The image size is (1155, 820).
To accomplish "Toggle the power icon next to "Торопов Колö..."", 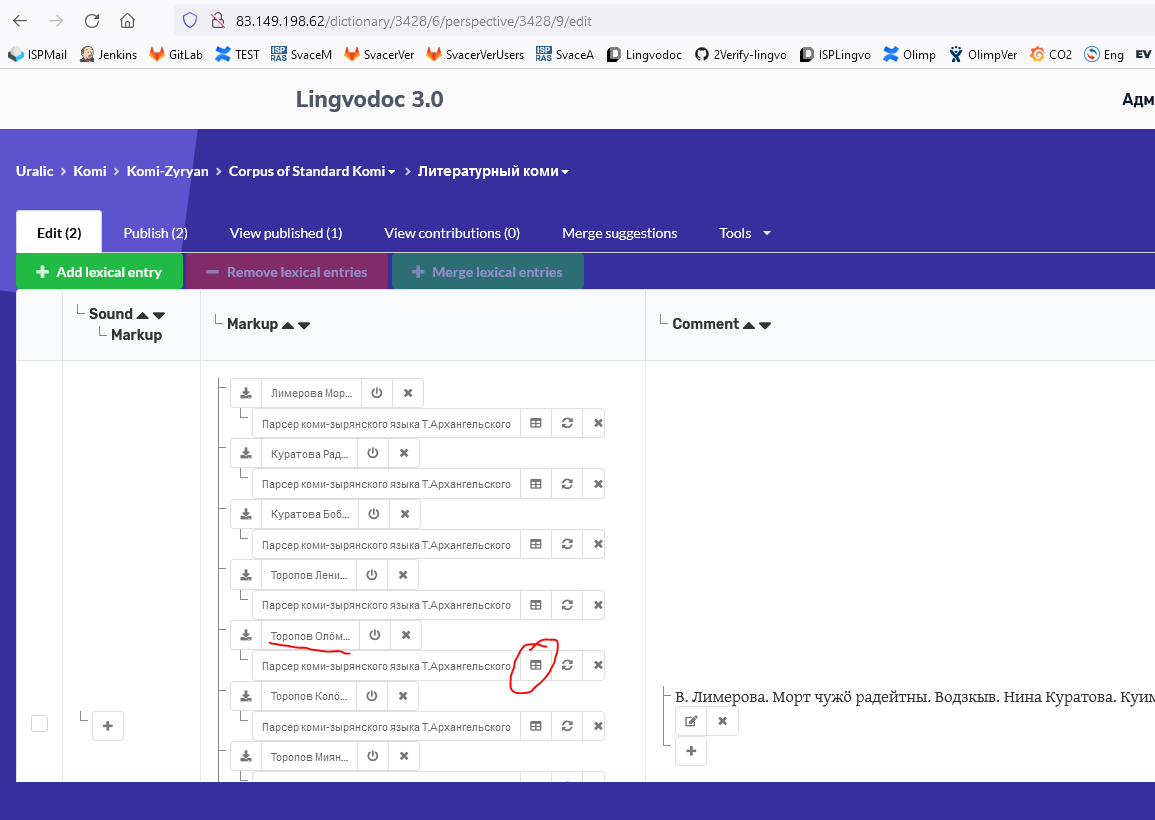I will coord(371,695).
